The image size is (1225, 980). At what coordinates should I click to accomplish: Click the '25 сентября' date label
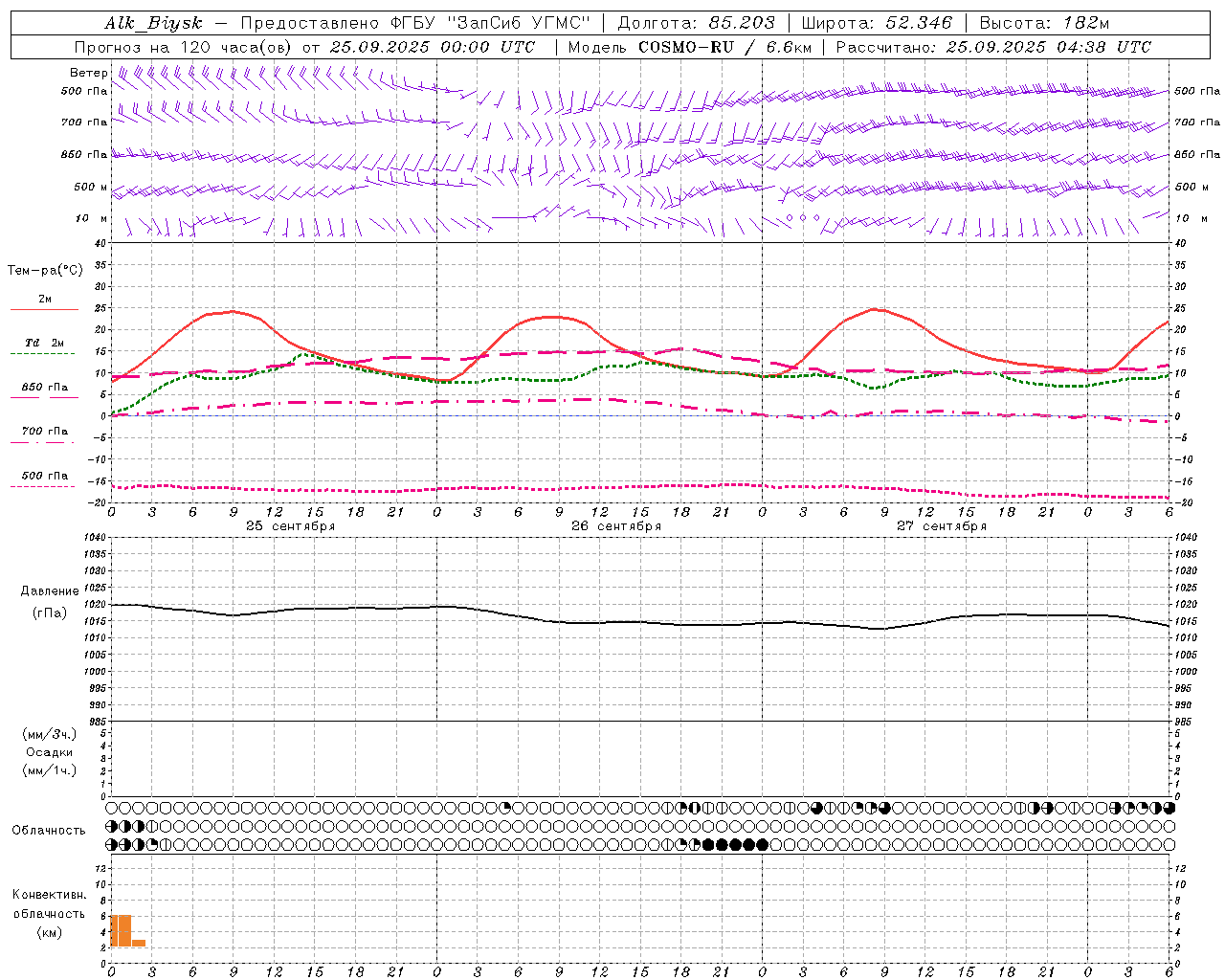click(290, 526)
